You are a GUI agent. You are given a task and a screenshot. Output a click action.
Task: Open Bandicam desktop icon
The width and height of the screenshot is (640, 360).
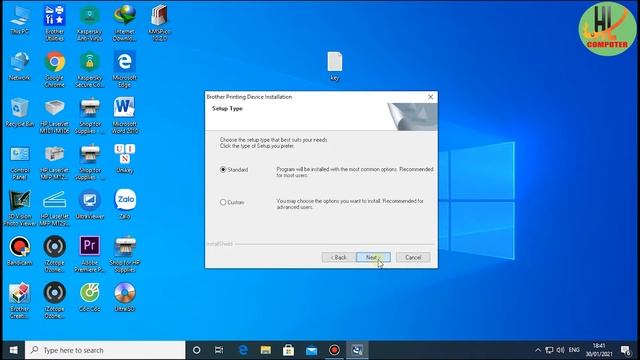point(20,251)
